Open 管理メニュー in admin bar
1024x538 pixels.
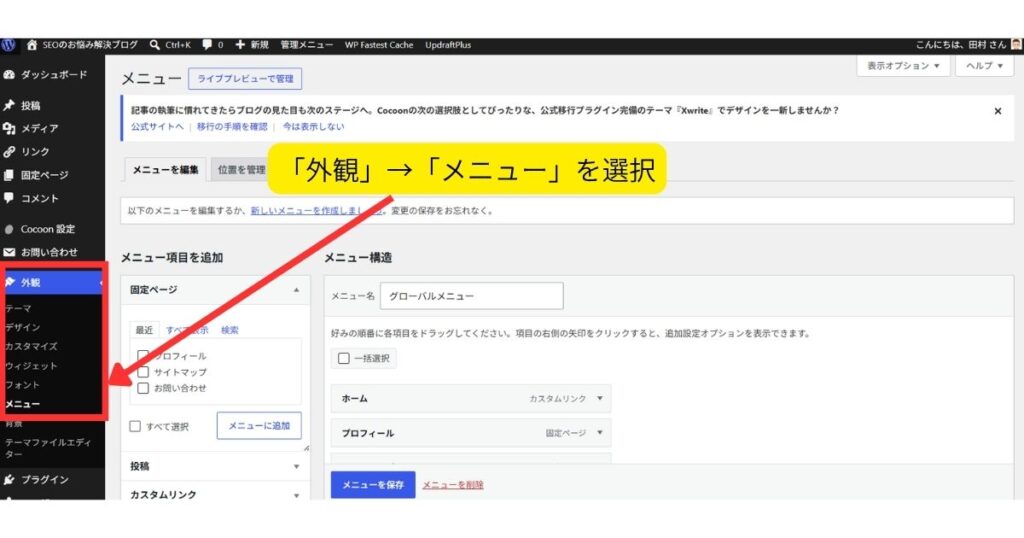pyautogui.click(x=306, y=45)
